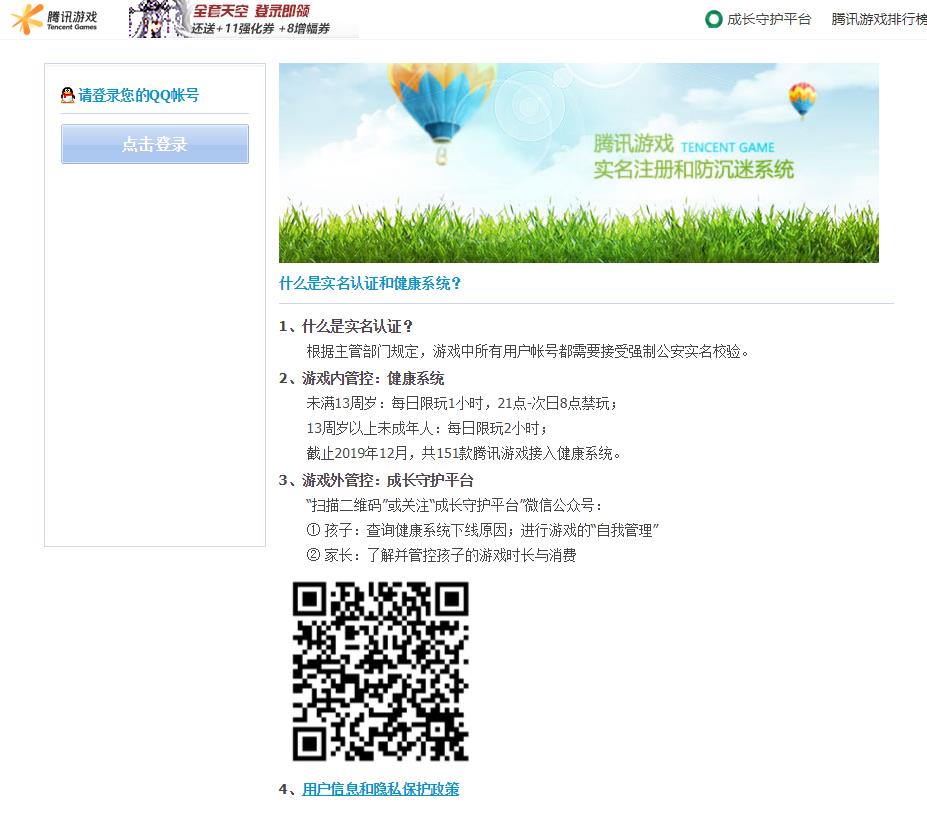Click the heading 3、游戏外管控：成长守护平台

coord(376,480)
